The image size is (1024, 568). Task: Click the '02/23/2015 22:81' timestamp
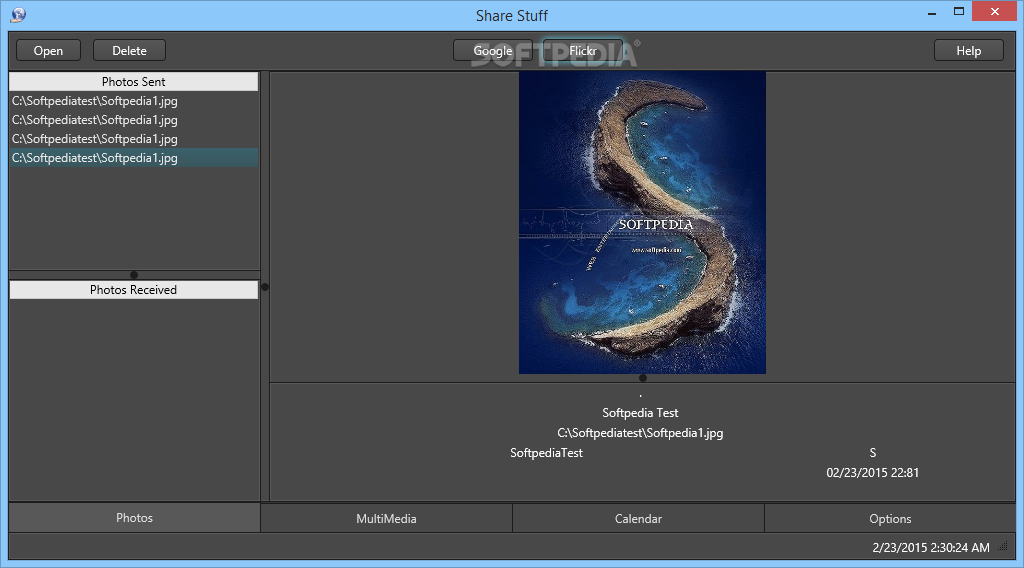pos(872,473)
